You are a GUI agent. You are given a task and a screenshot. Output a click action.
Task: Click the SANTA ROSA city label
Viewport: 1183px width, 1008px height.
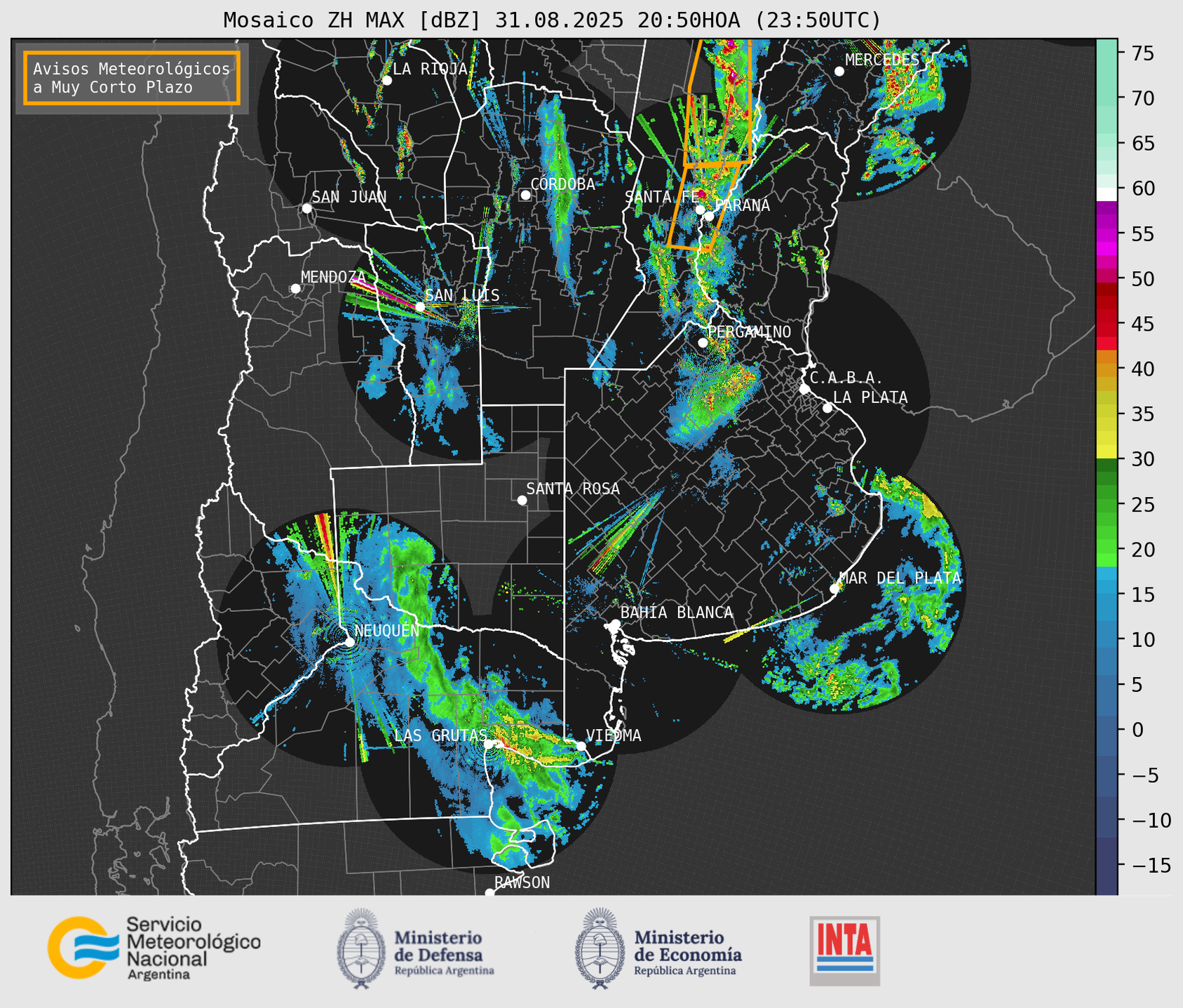(573, 489)
